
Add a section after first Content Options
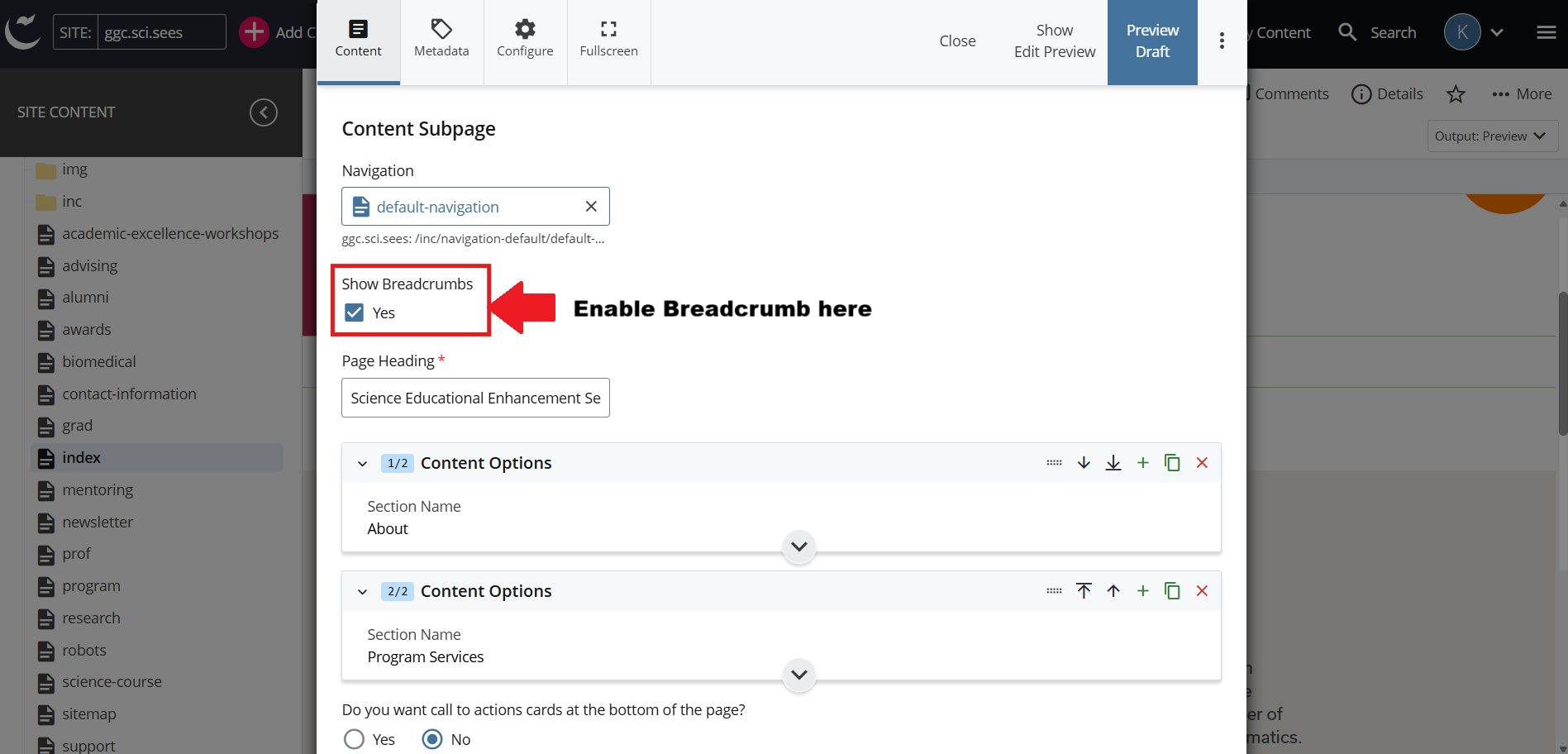click(x=1142, y=463)
